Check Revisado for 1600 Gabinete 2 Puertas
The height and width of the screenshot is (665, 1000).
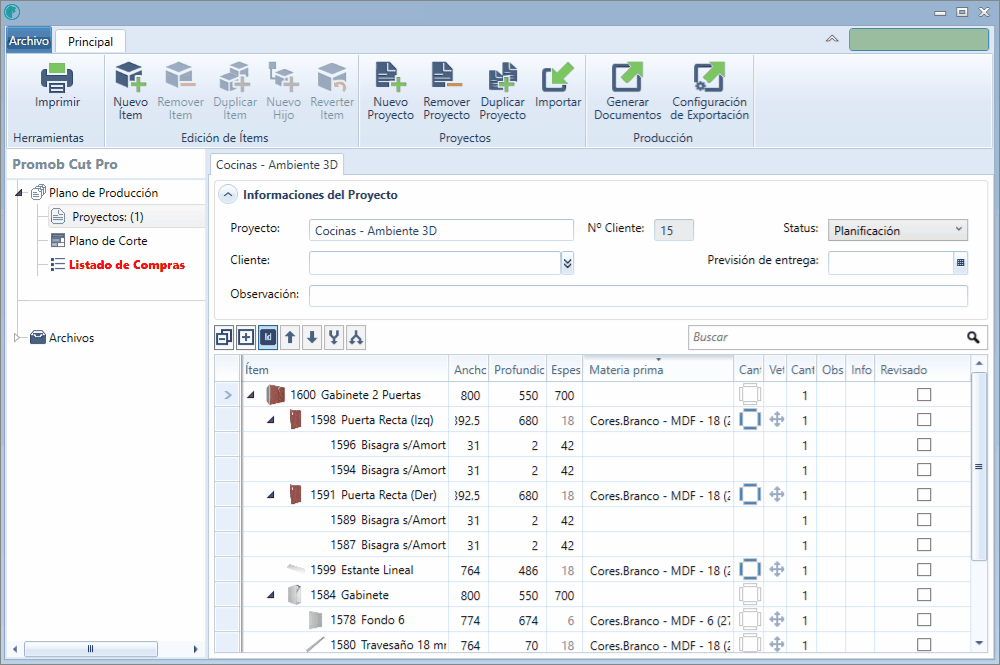(923, 395)
